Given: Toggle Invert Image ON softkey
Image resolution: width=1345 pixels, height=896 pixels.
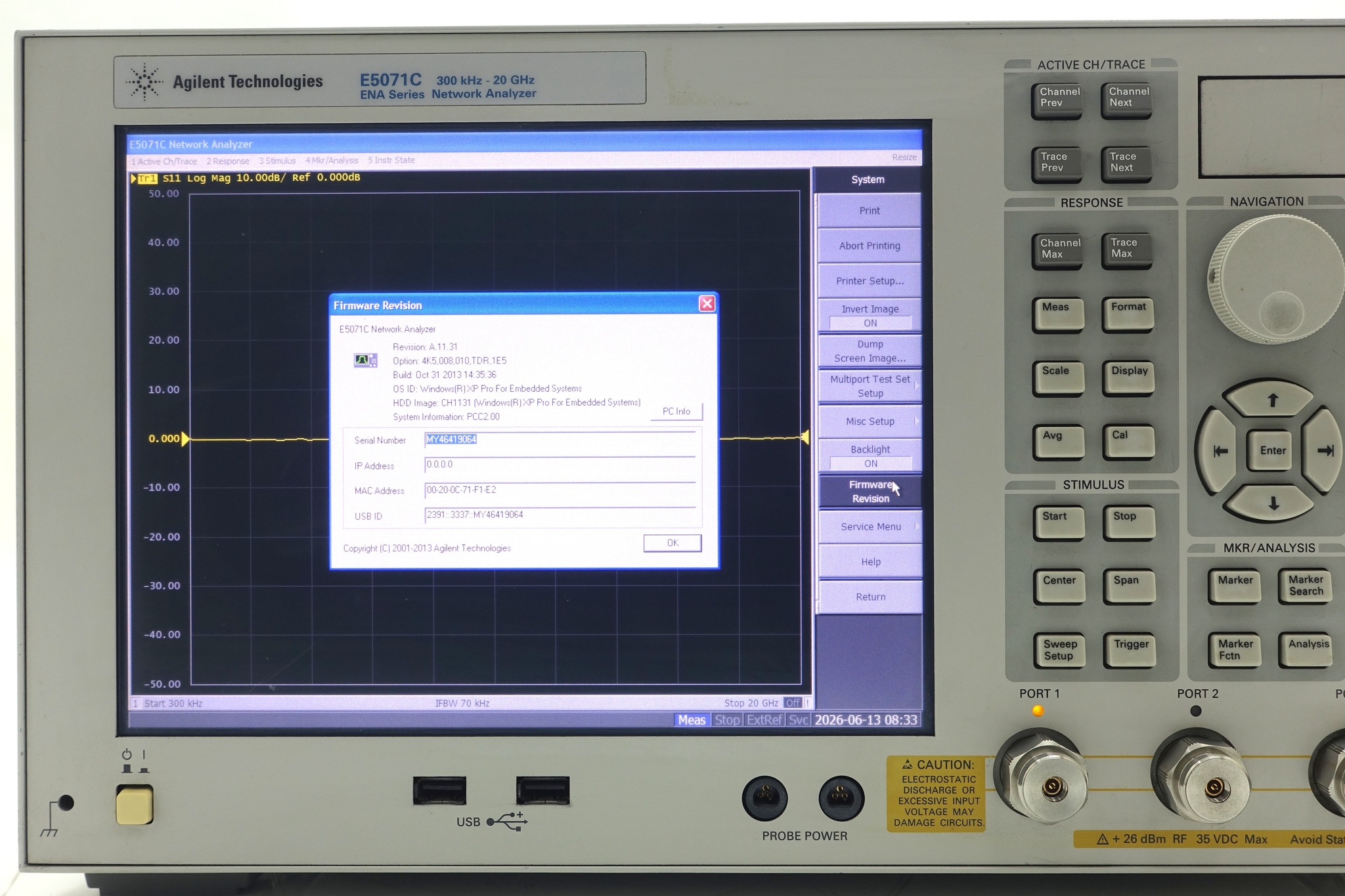Looking at the screenshot, I should pos(869,316).
